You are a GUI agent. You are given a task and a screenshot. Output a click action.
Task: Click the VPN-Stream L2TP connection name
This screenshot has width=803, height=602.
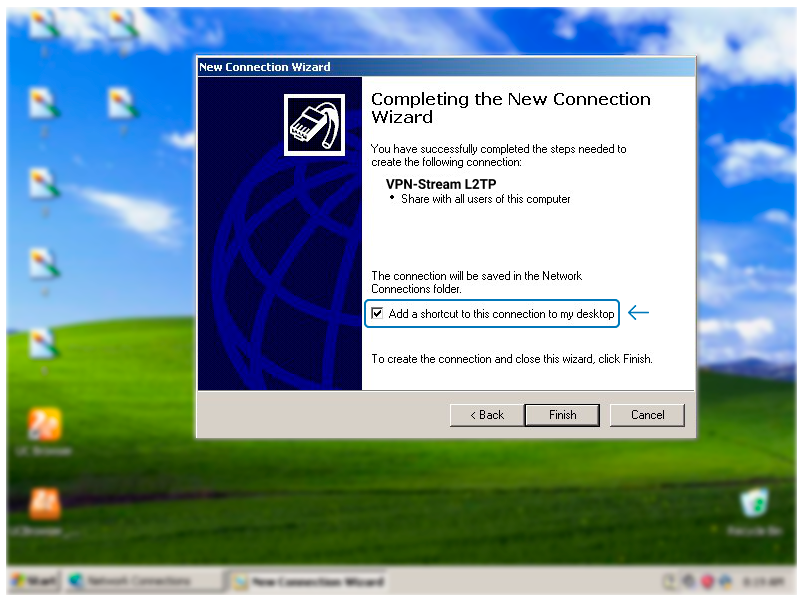click(441, 184)
